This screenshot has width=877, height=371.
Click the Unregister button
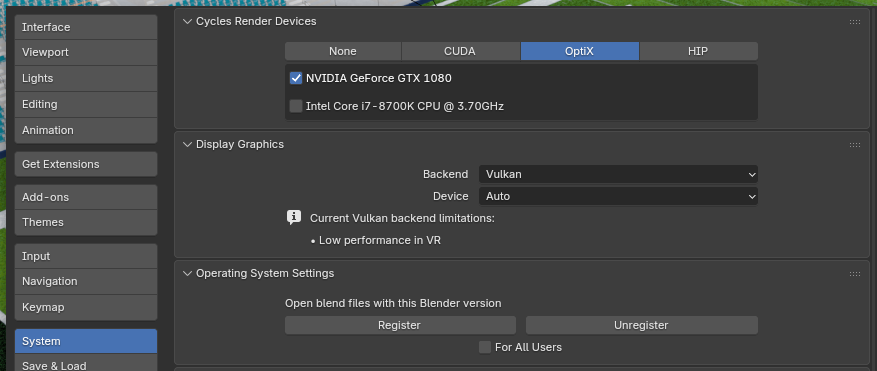coord(642,325)
